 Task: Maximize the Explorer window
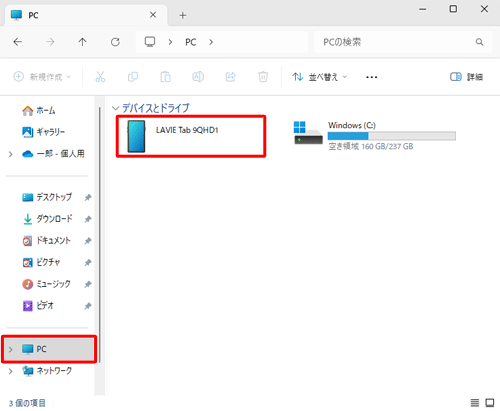pos(453,9)
